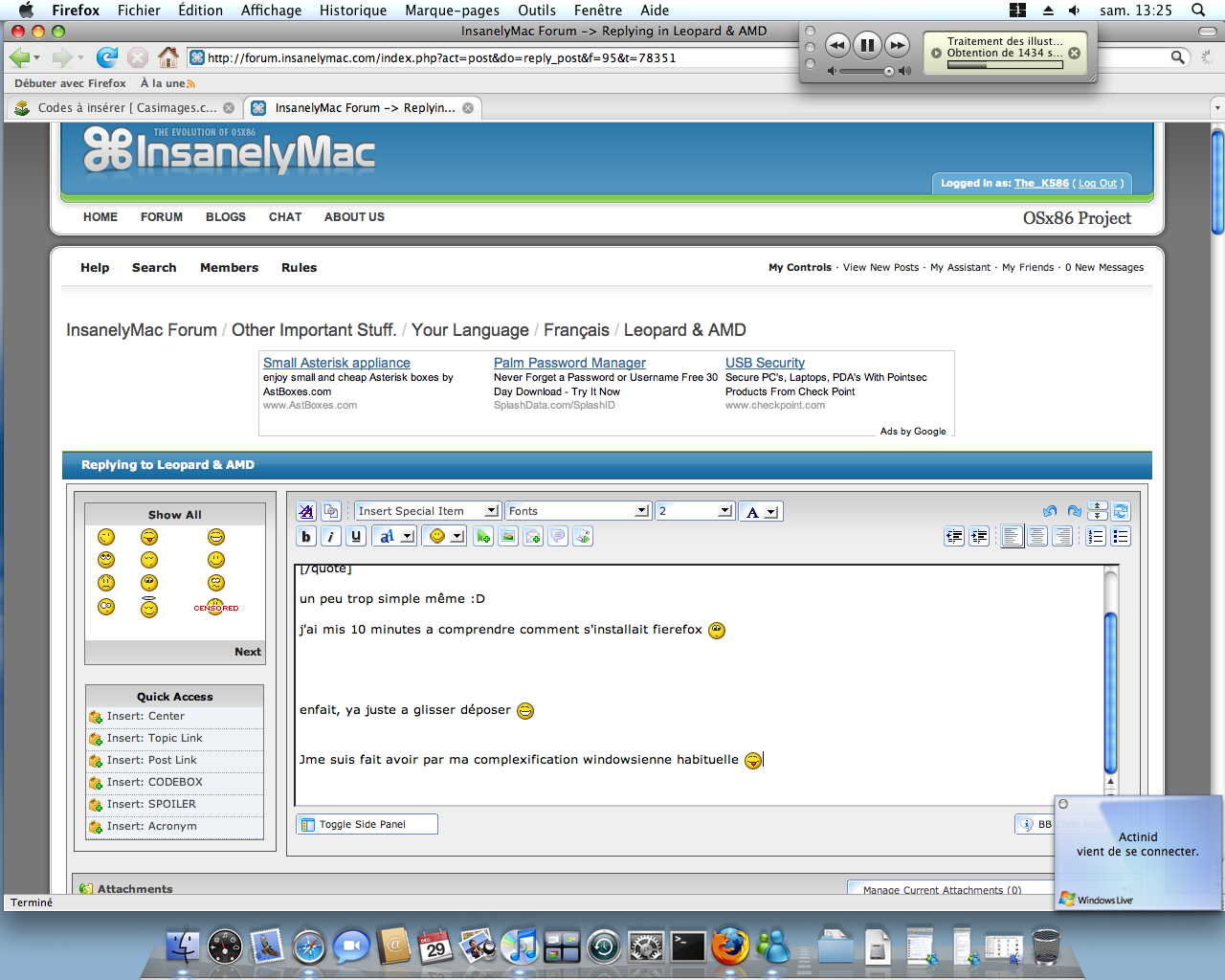
Task: Open the Insert Special Item dropdown
Action: (x=427, y=511)
